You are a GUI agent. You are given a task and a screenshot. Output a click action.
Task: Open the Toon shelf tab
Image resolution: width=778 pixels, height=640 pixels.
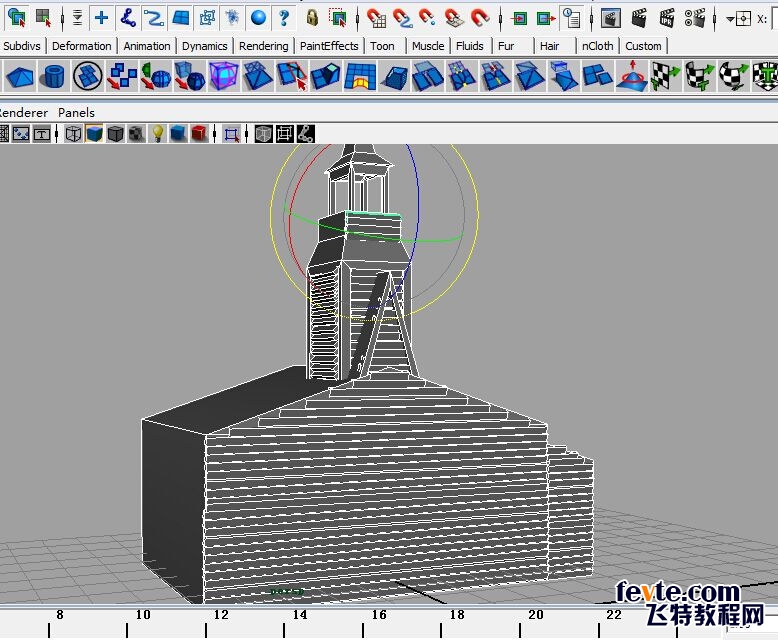click(x=383, y=46)
